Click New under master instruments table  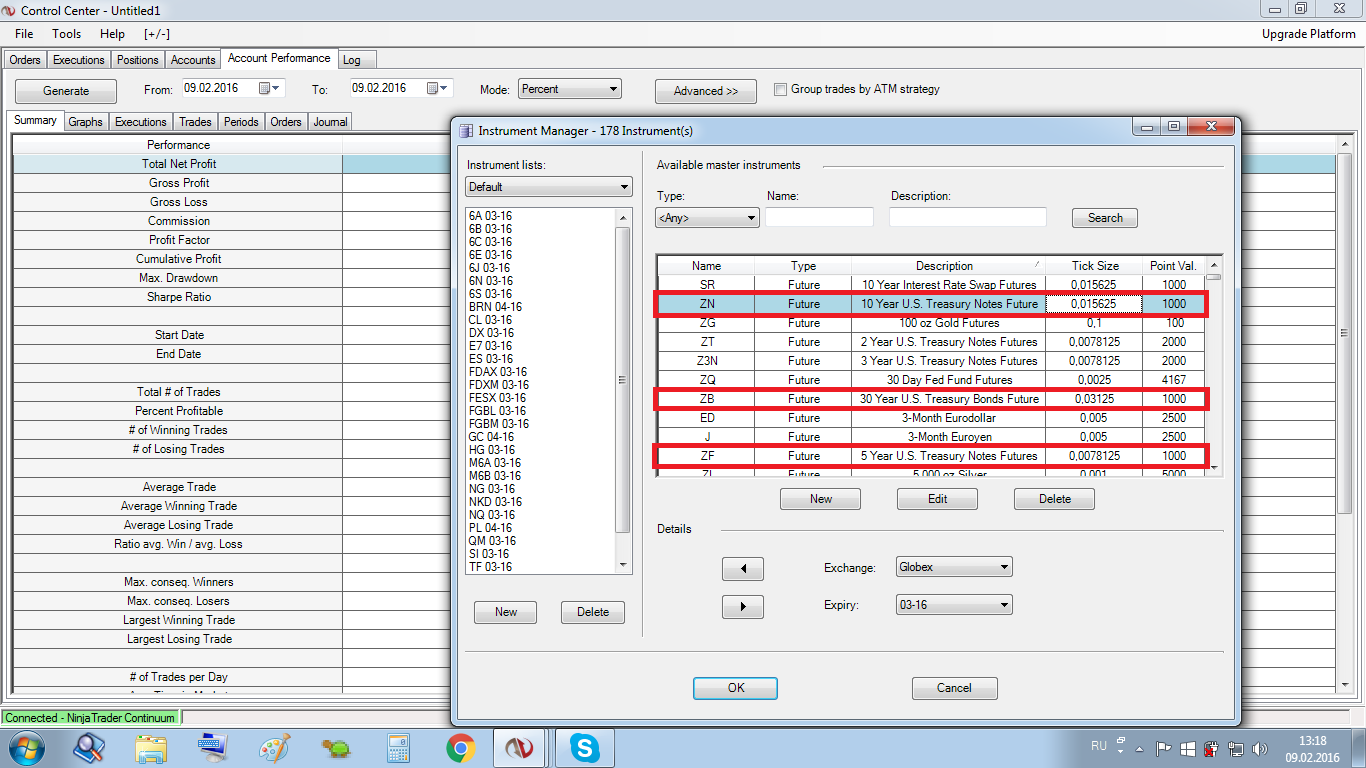821,499
